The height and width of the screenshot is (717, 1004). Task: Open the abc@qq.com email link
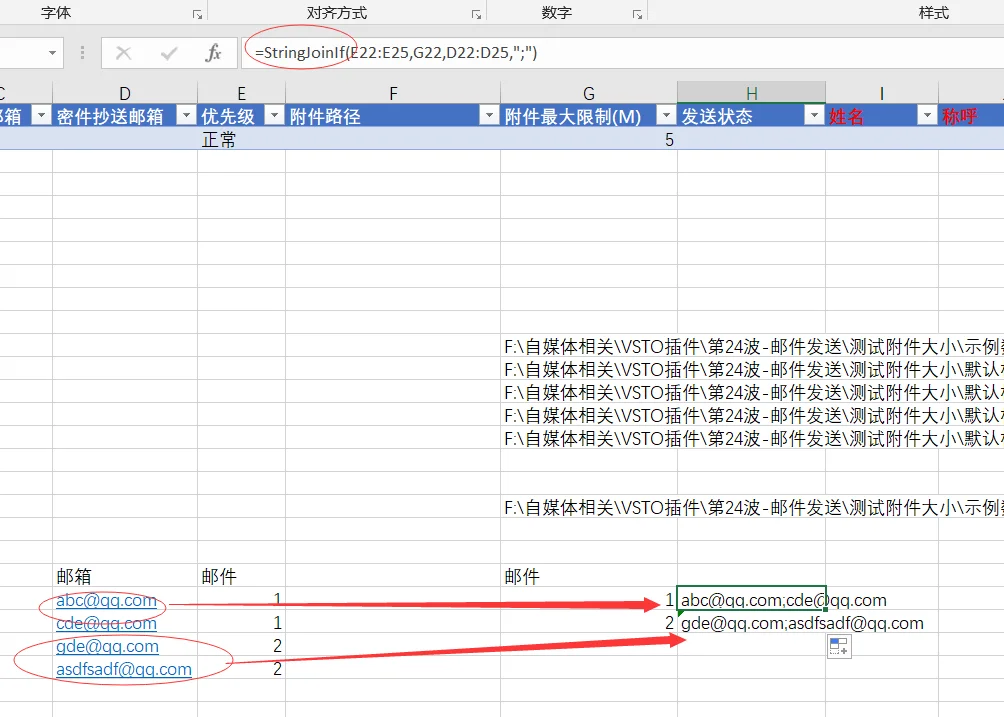point(106,600)
